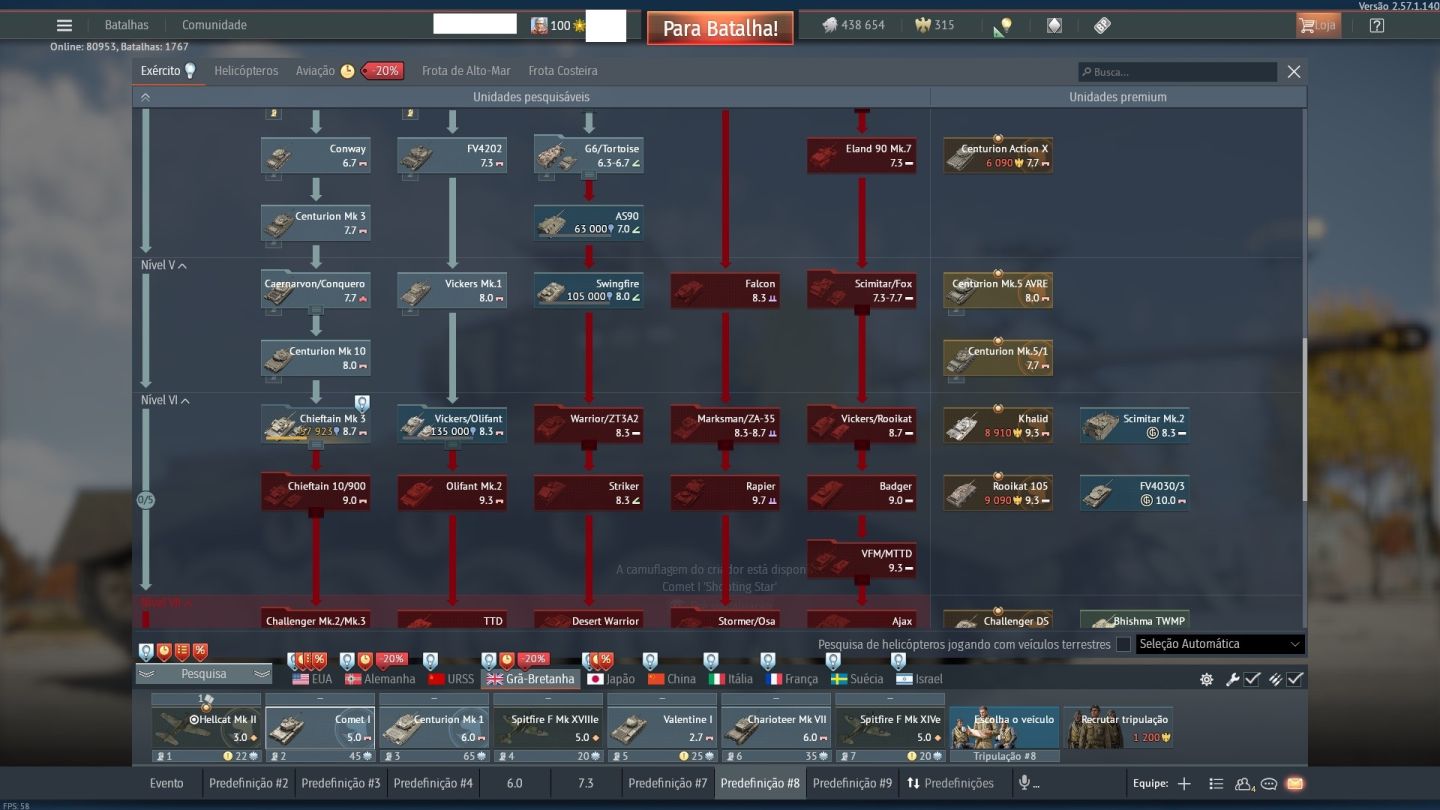Open the Frota de Alto-Mar tab
The height and width of the screenshot is (810, 1440).
(466, 71)
